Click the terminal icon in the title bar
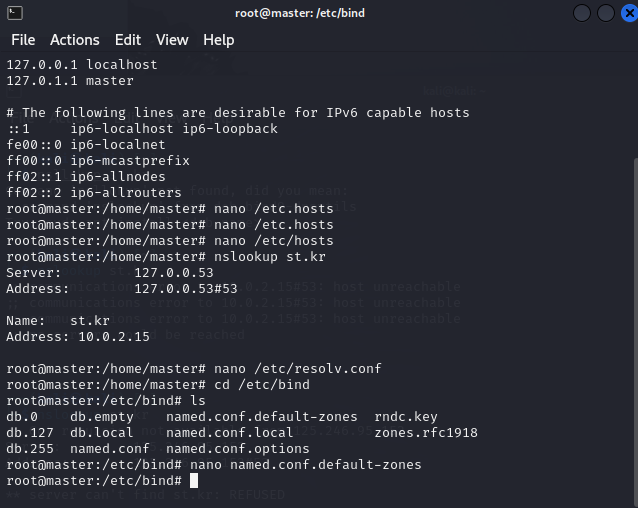 pos(15,13)
